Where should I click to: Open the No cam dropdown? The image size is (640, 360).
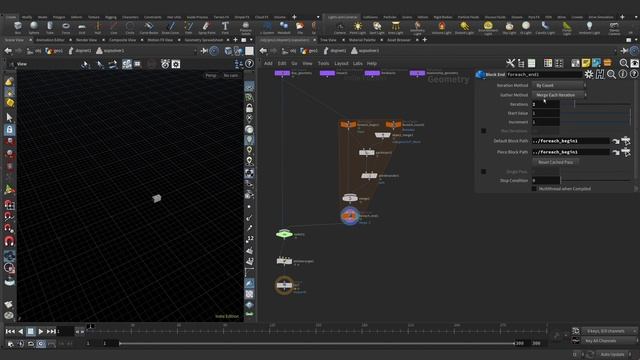pos(231,76)
